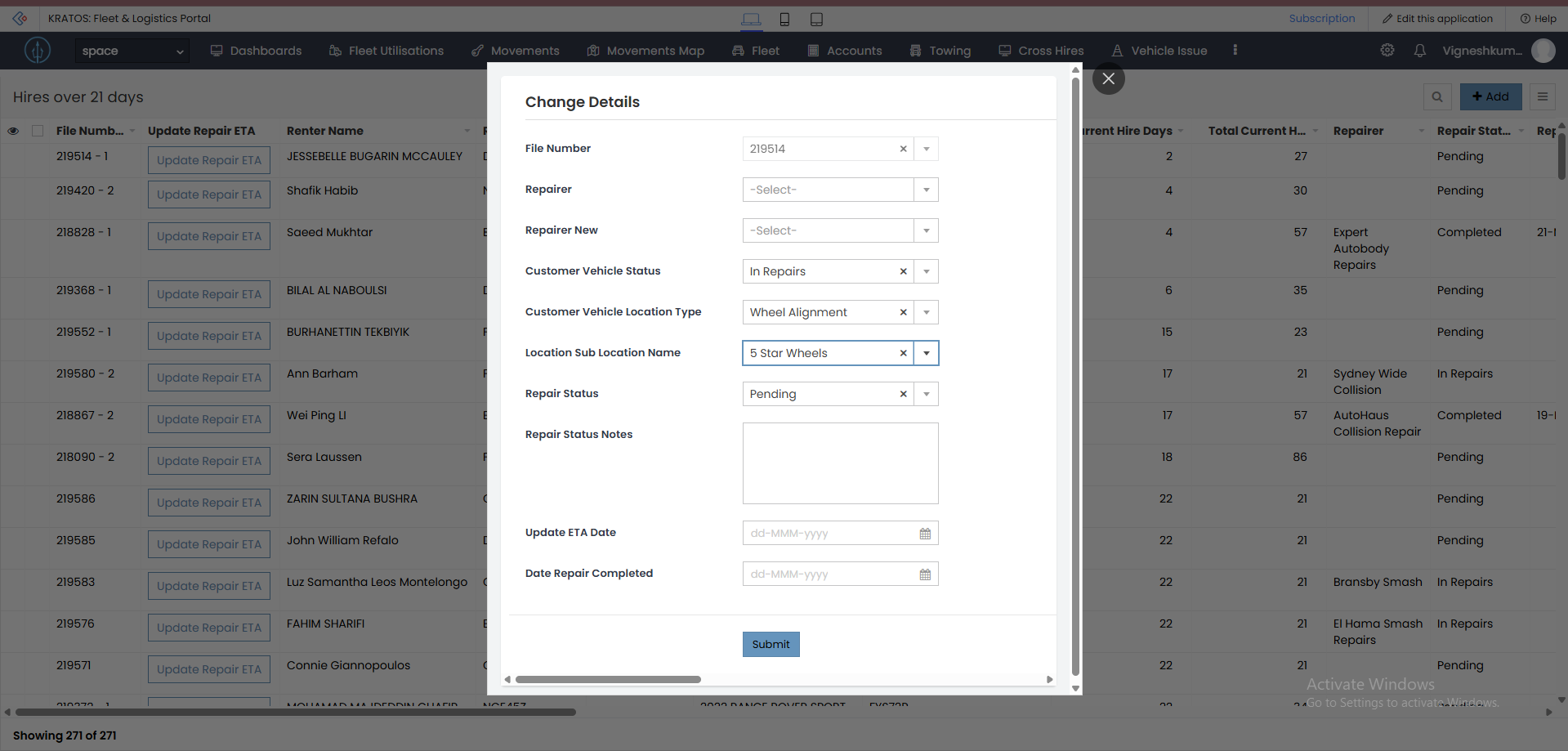Open the more navigation options kebab
The height and width of the screenshot is (751, 1568).
[1235, 51]
